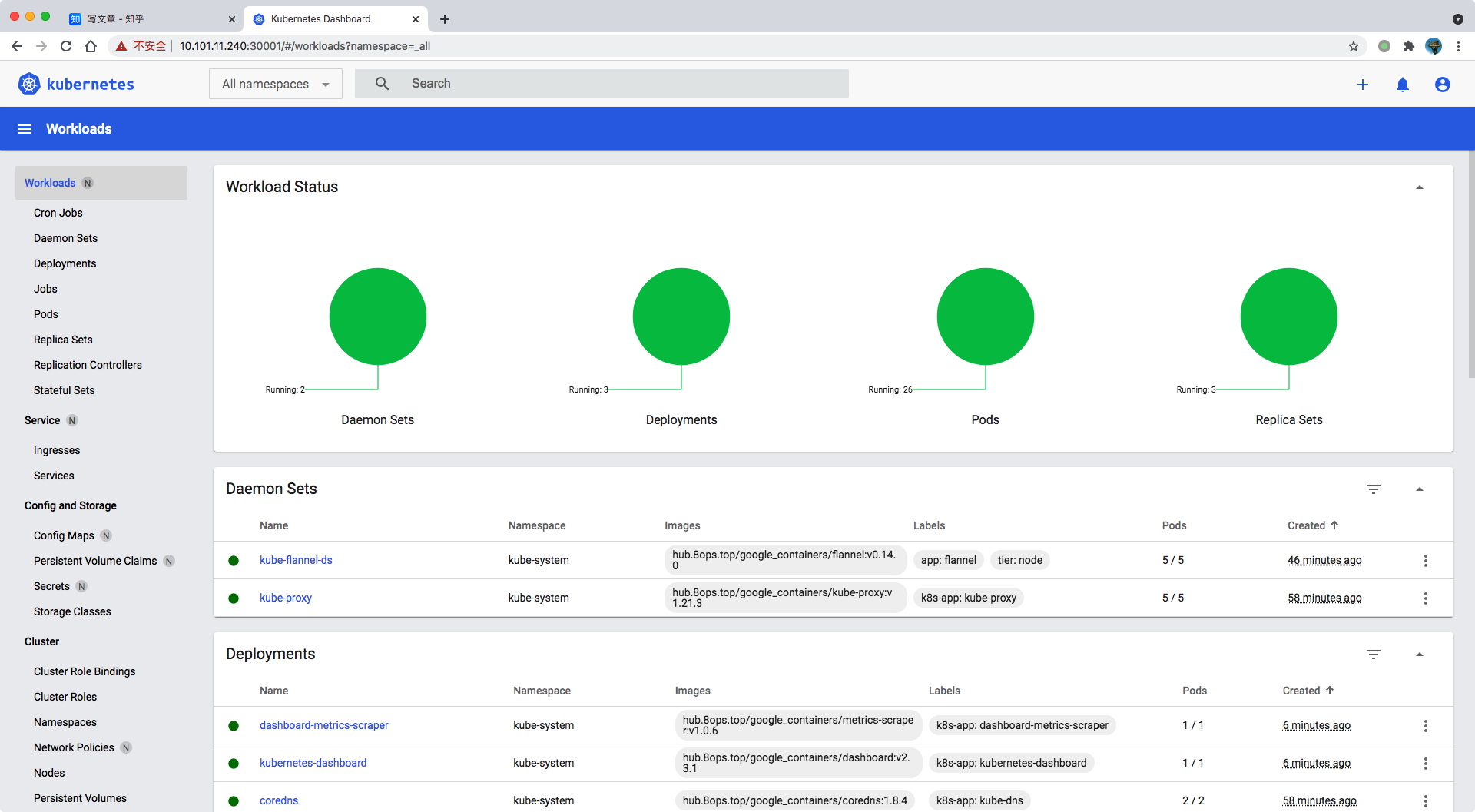Open Cluster Role Bindings in sidebar
This screenshot has height=812, width=1475.
85,671
